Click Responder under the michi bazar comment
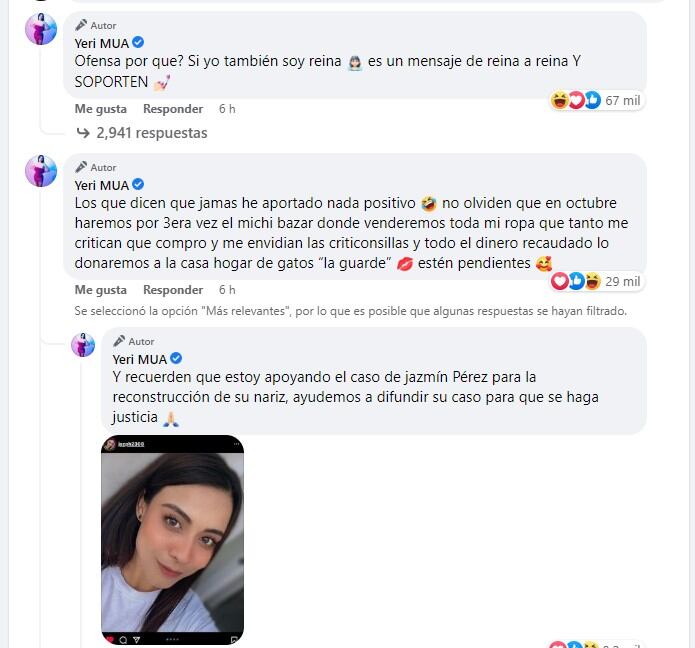Screen dimensions: 695x648 (x=173, y=290)
